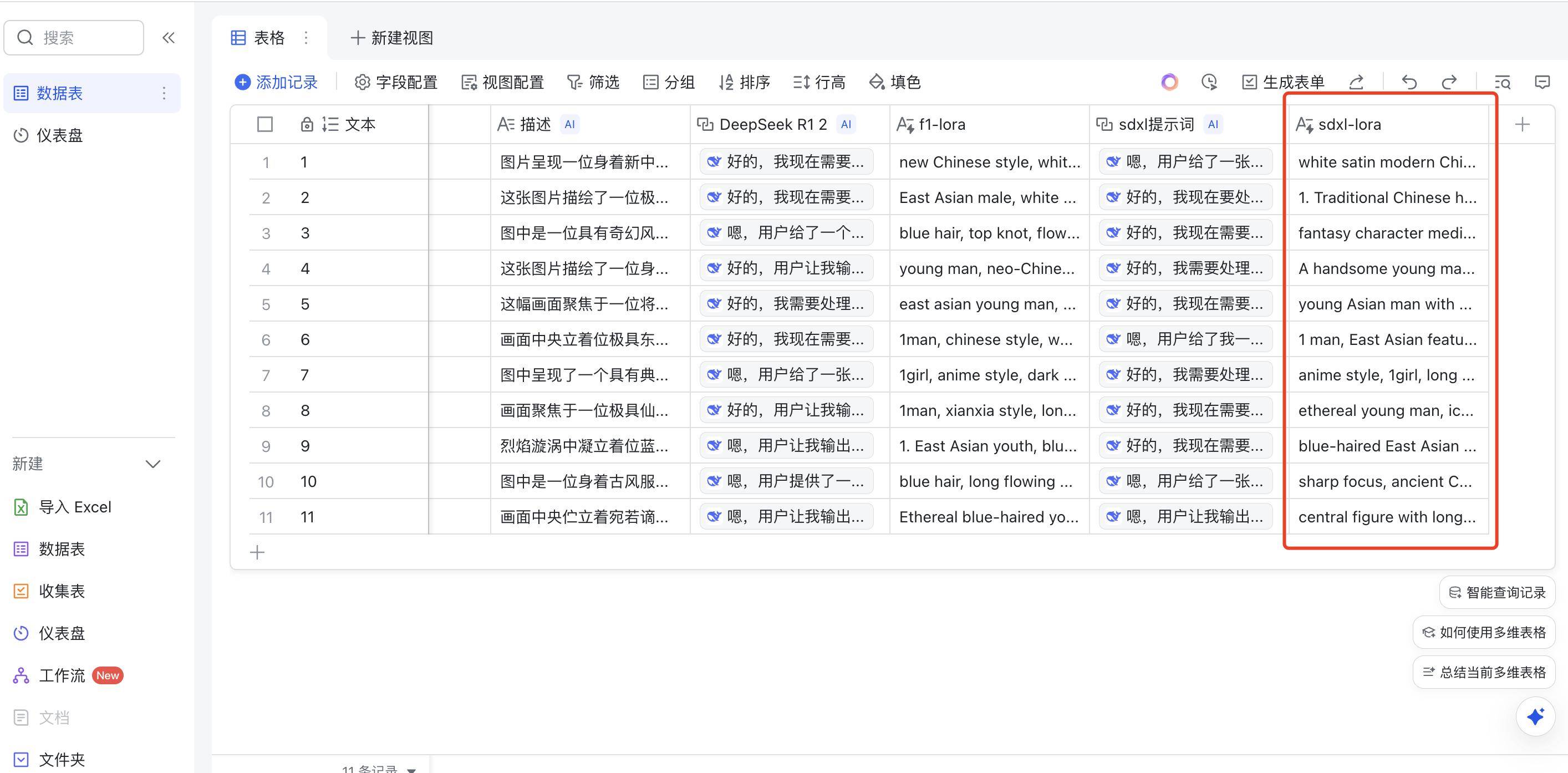This screenshot has height=773, width=1568.
Task: Toggle select-all records checkbox
Action: [x=265, y=125]
